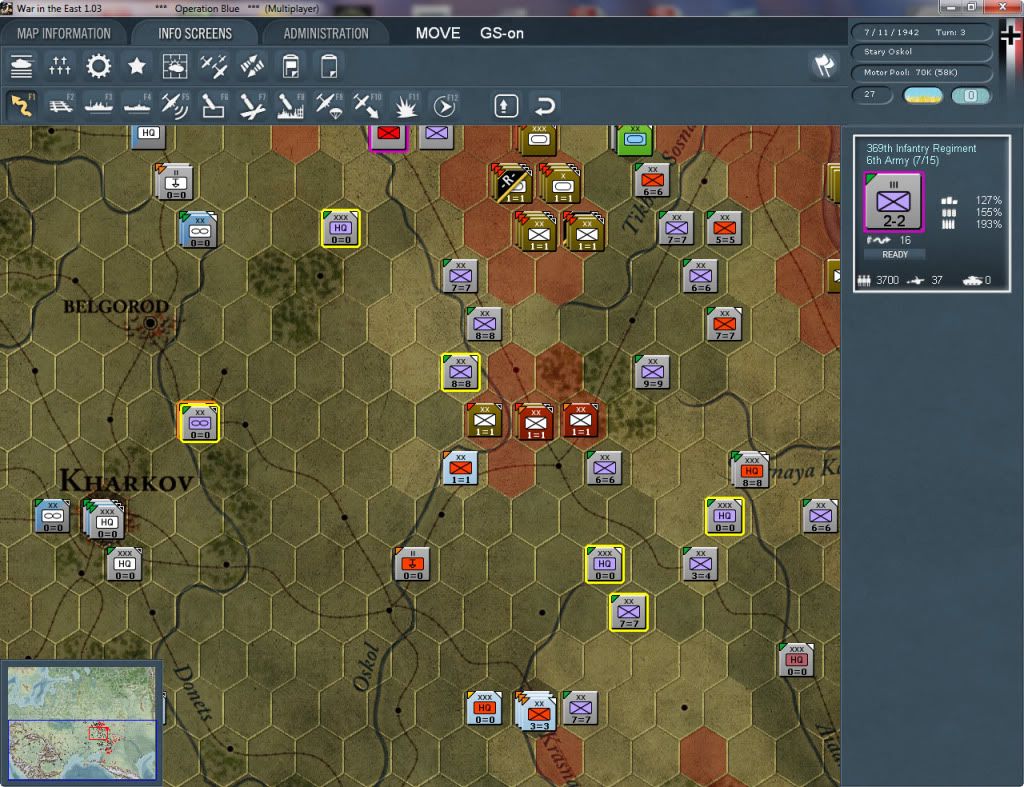The height and width of the screenshot is (787, 1024).
Task: Select naval transport mode (F3) ship icon
Action: (99, 105)
